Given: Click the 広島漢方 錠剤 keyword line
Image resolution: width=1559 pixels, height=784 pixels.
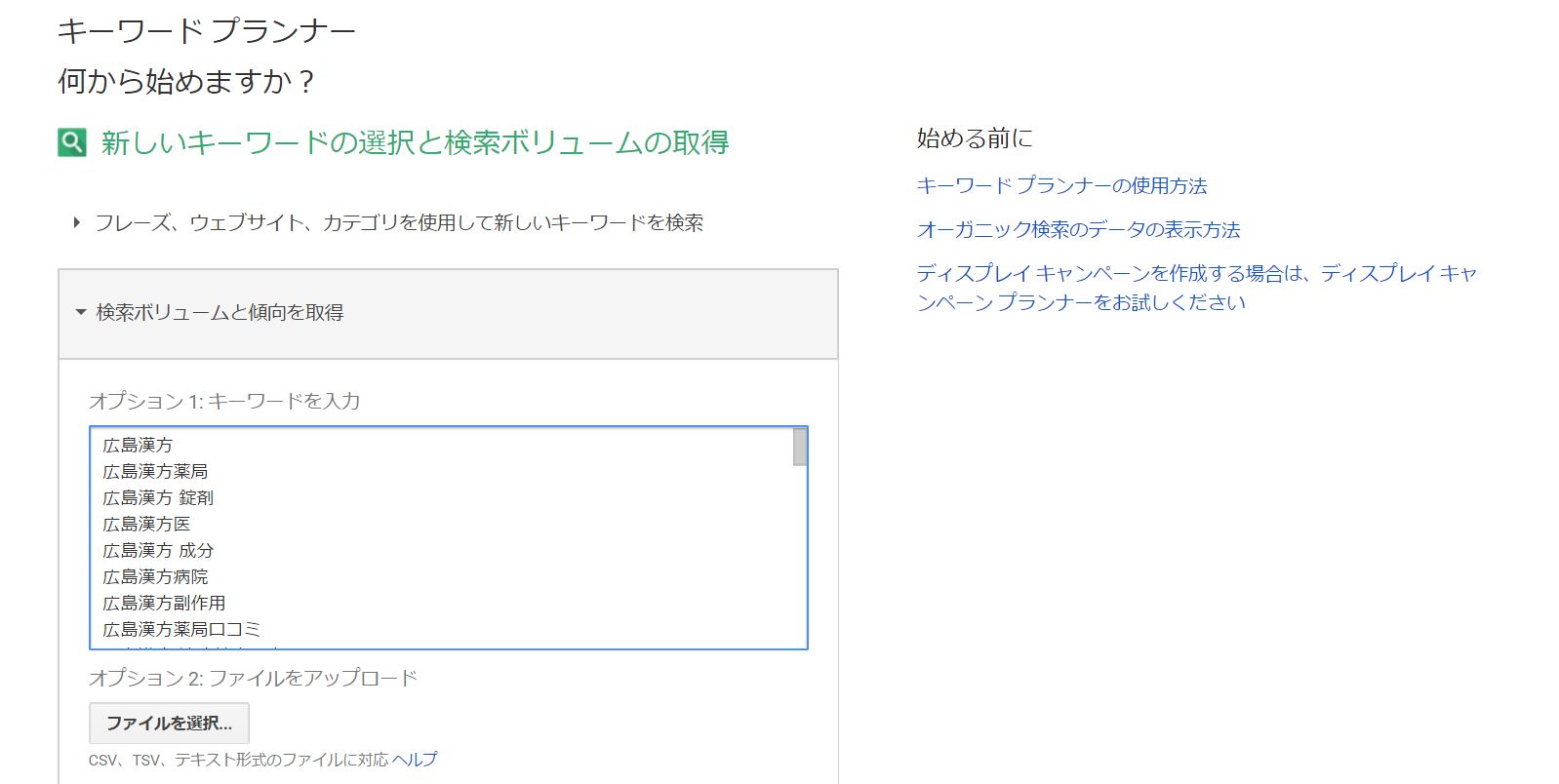Looking at the screenshot, I should [x=158, y=498].
